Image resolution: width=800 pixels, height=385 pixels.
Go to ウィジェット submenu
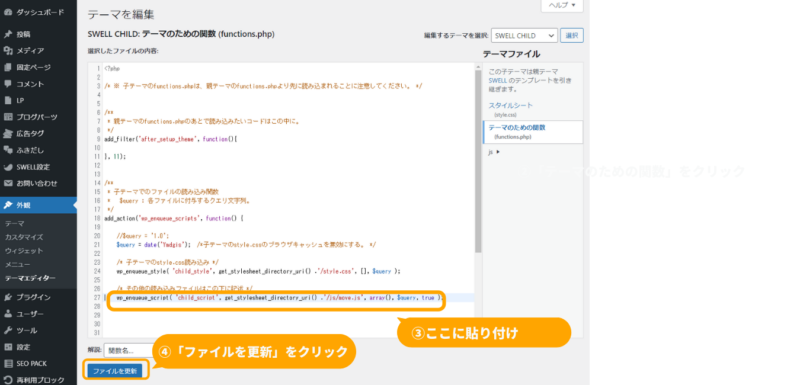[24, 251]
